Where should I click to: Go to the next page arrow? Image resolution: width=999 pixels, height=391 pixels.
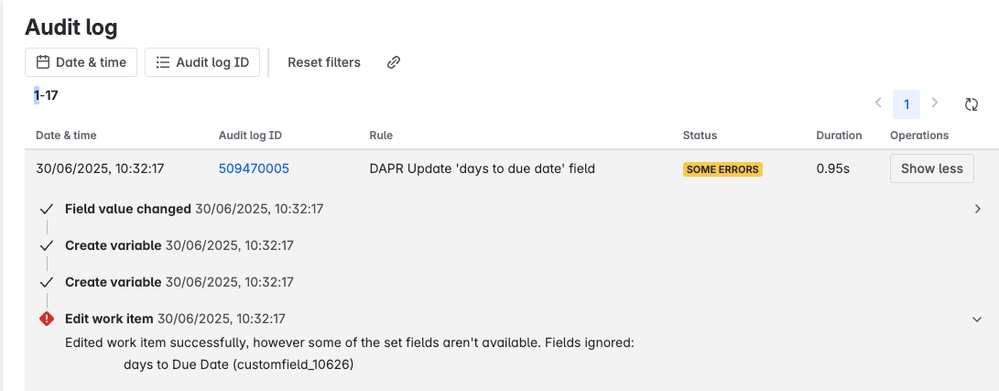point(935,103)
